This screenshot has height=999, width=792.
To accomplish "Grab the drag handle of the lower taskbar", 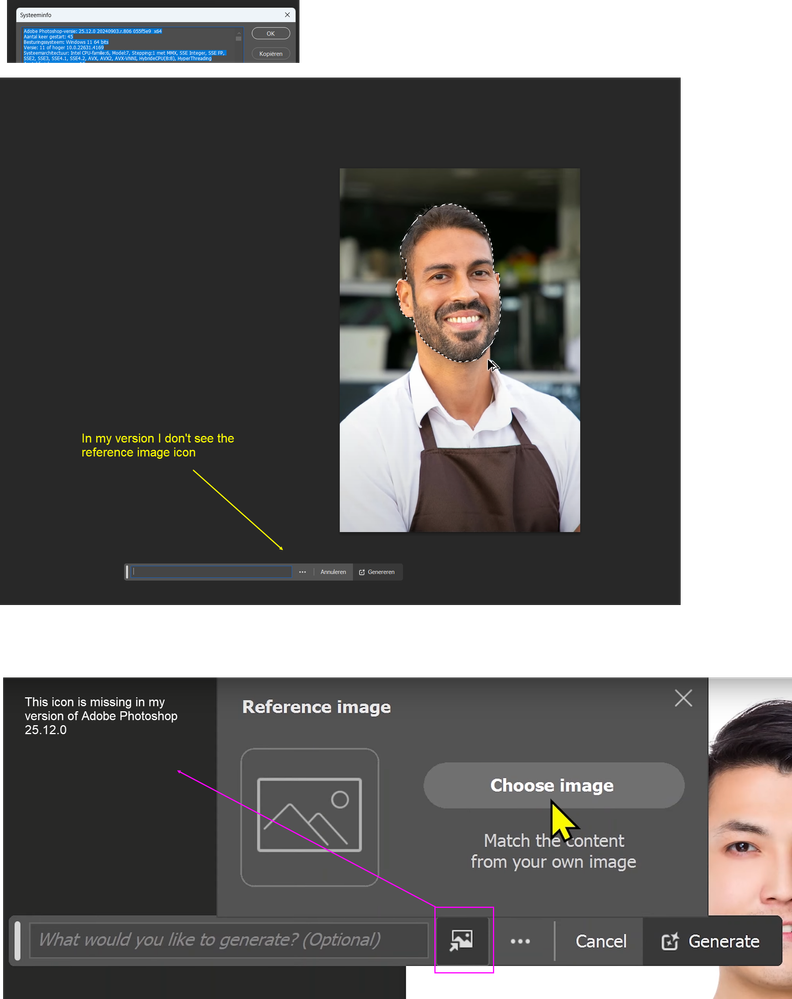I will coord(17,941).
